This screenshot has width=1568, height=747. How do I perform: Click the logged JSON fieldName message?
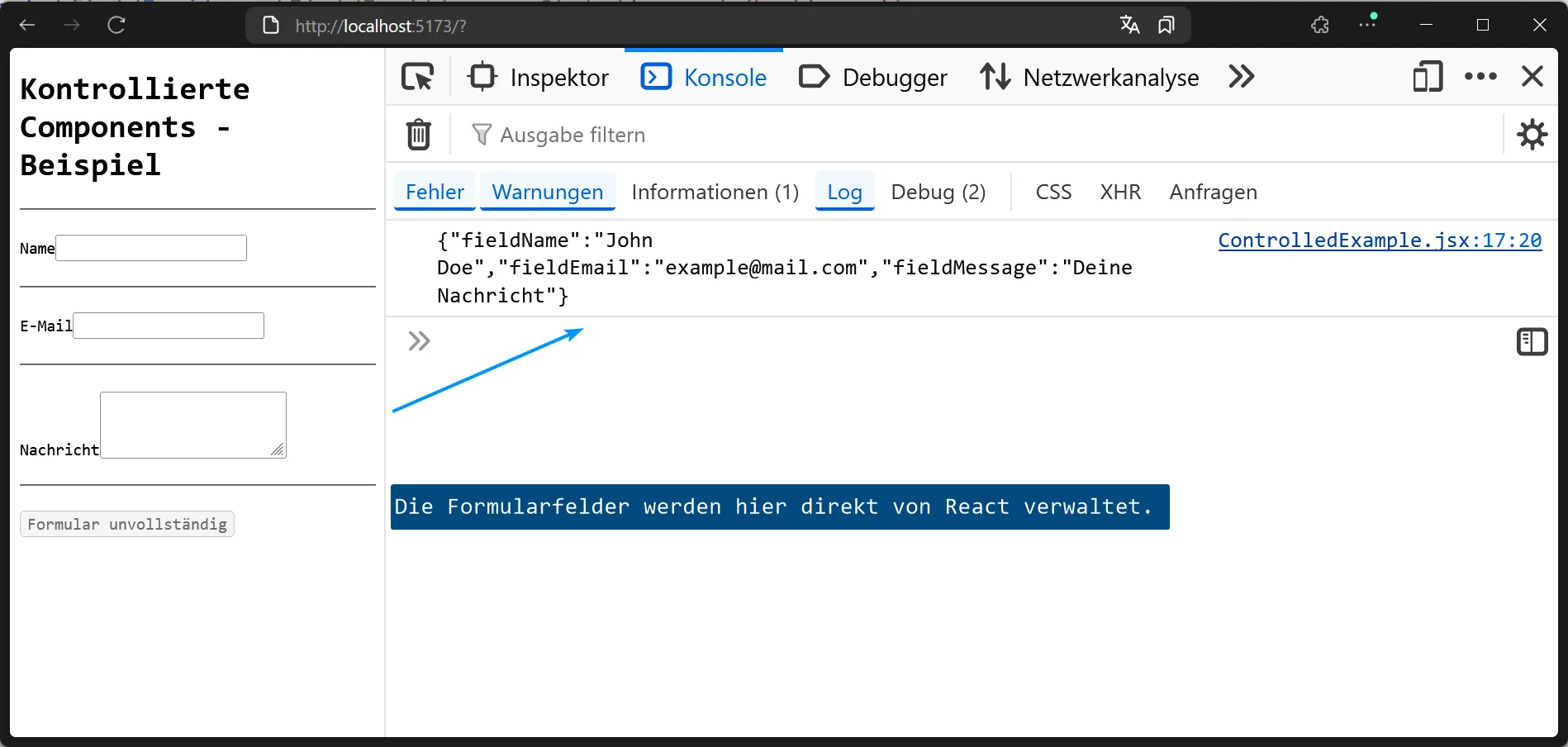(784, 268)
